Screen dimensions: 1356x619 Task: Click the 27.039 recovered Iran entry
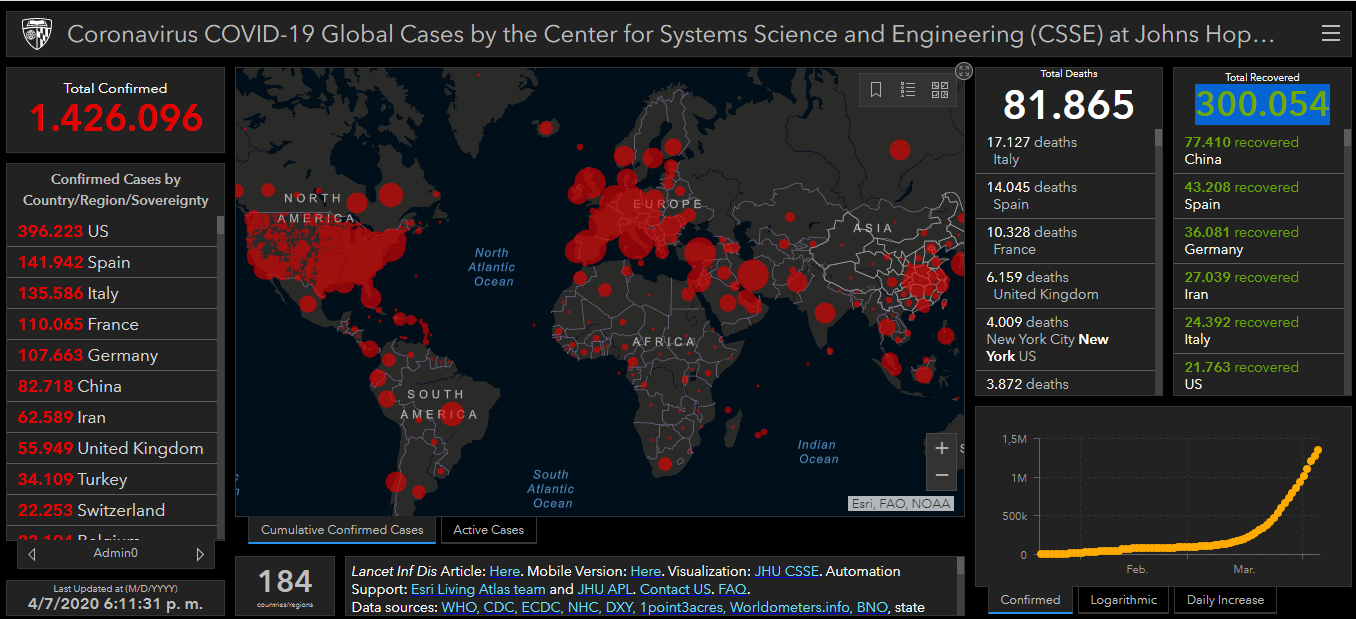1261,285
